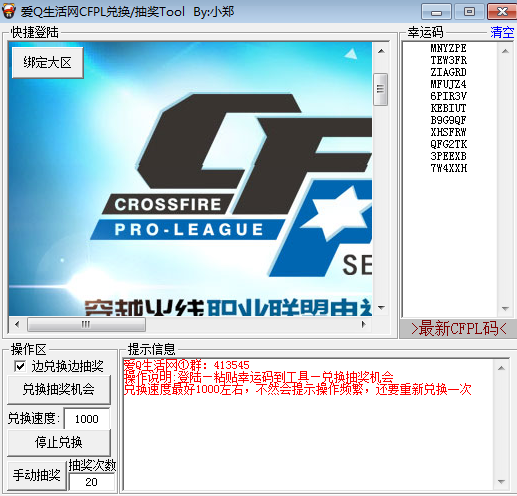Click hint info box scroll-down arrow

click(x=501, y=481)
